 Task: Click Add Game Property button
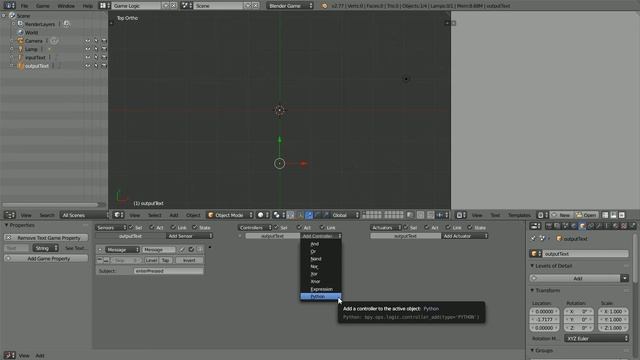coord(46,258)
